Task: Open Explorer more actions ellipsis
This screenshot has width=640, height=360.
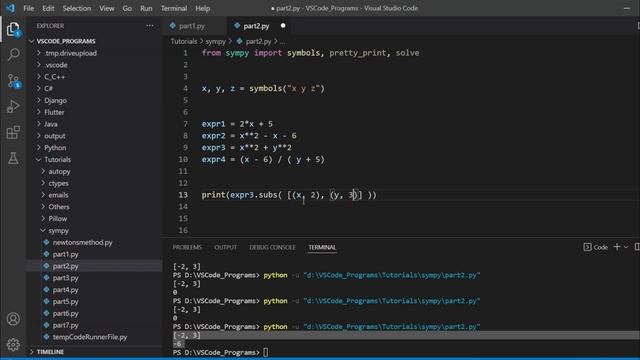Action: click(x=150, y=26)
